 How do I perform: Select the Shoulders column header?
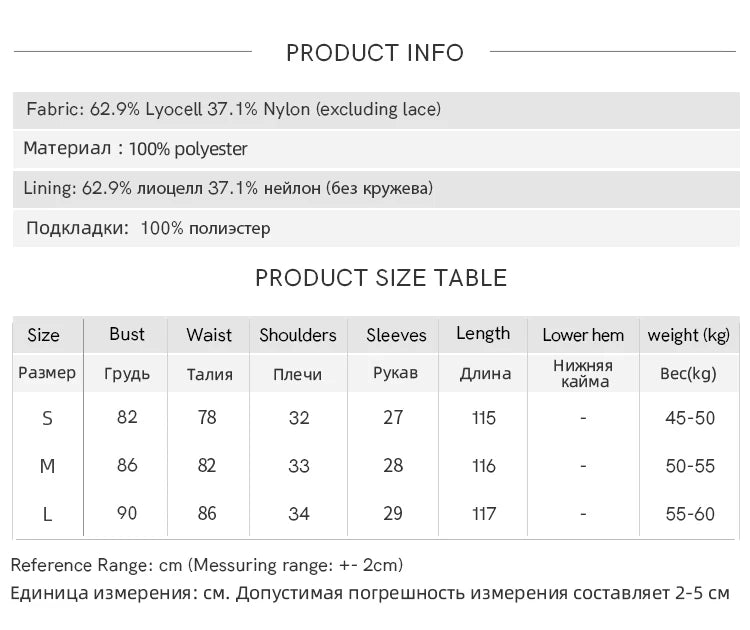pos(298,335)
